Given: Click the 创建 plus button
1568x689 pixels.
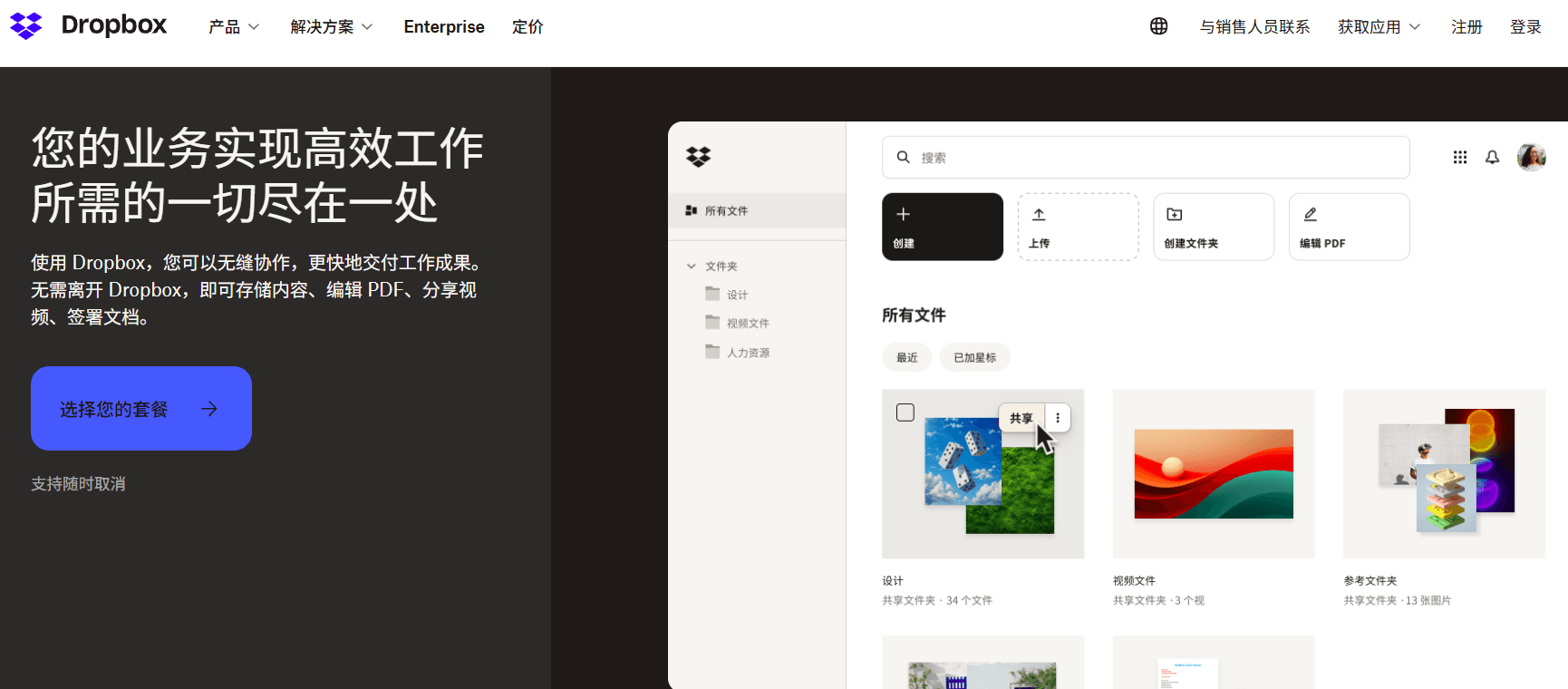Looking at the screenshot, I should tap(943, 227).
